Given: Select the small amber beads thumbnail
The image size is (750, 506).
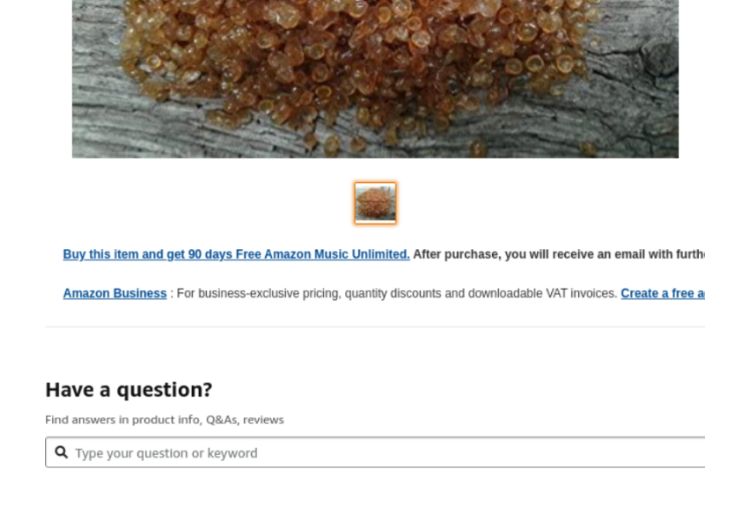Looking at the screenshot, I should point(375,203).
